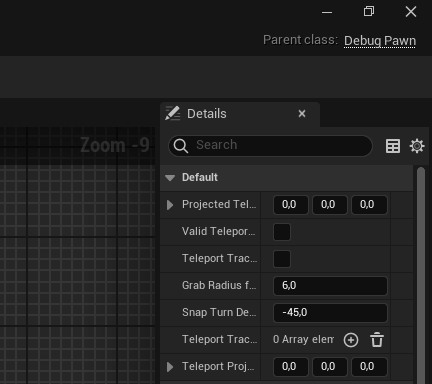The height and width of the screenshot is (384, 432).
Task: Select the Valid Telepor... property label
Action: pos(219,232)
